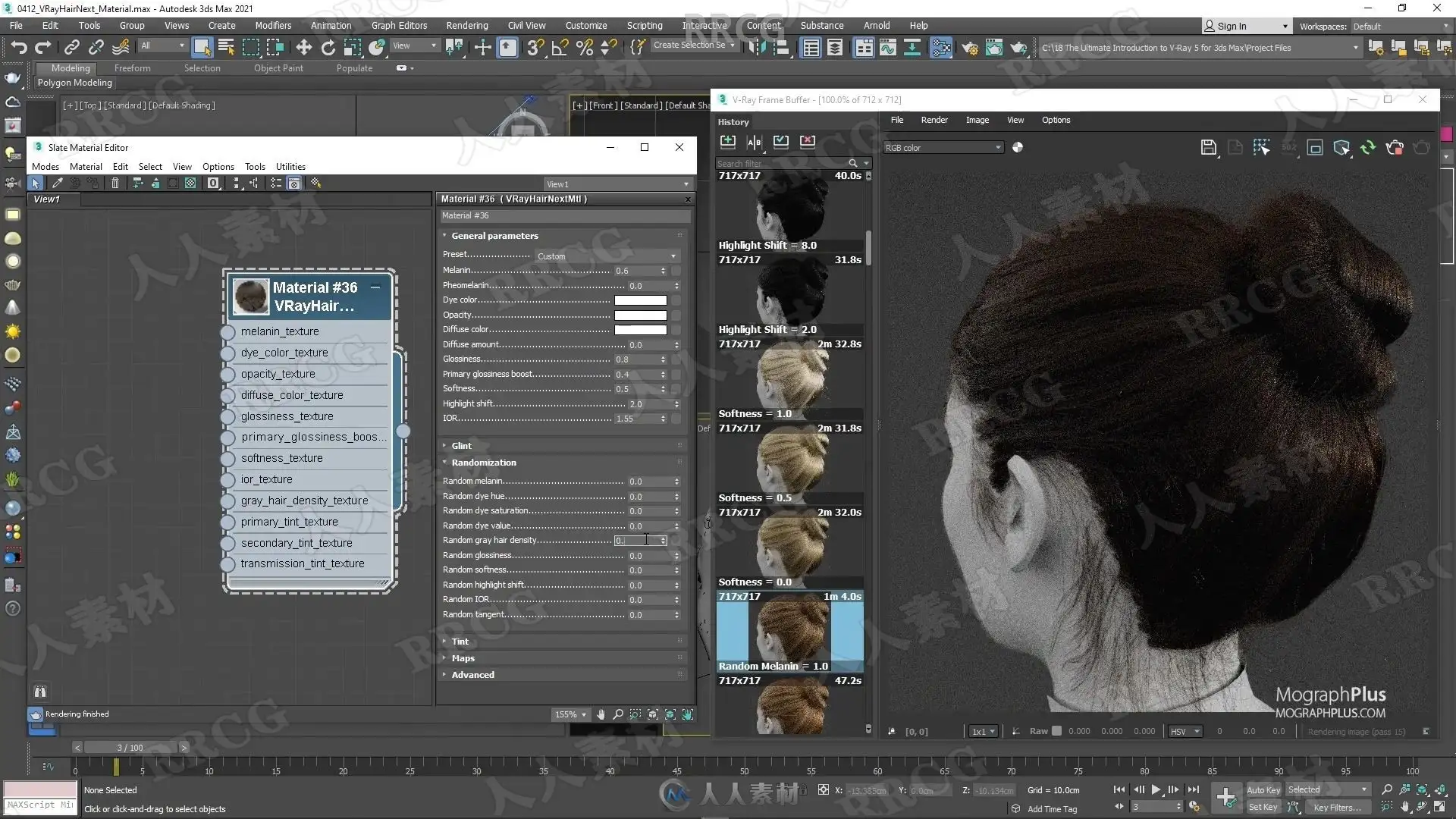
Task: Open the Angle Snap toggle icon
Action: point(560,48)
